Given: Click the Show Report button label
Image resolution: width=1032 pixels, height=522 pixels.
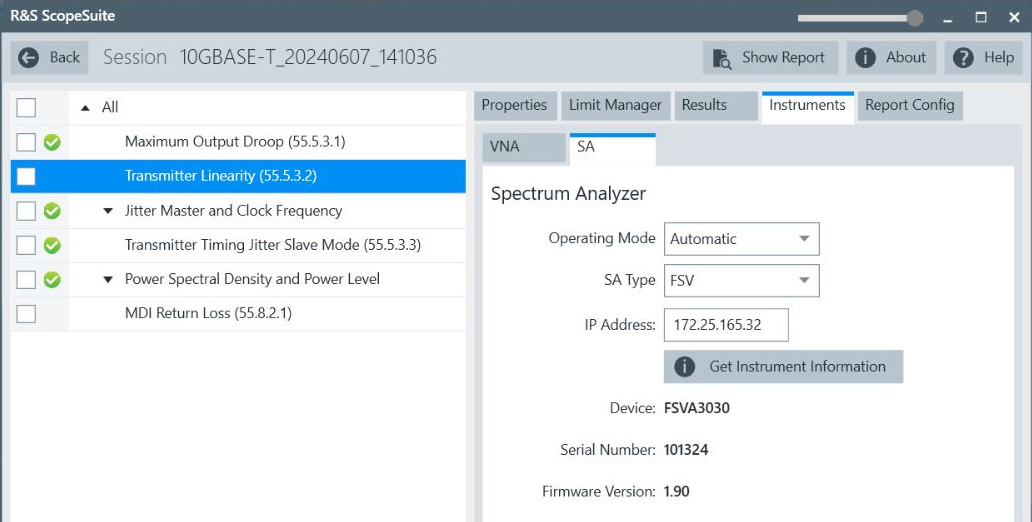Looking at the screenshot, I should point(783,58).
